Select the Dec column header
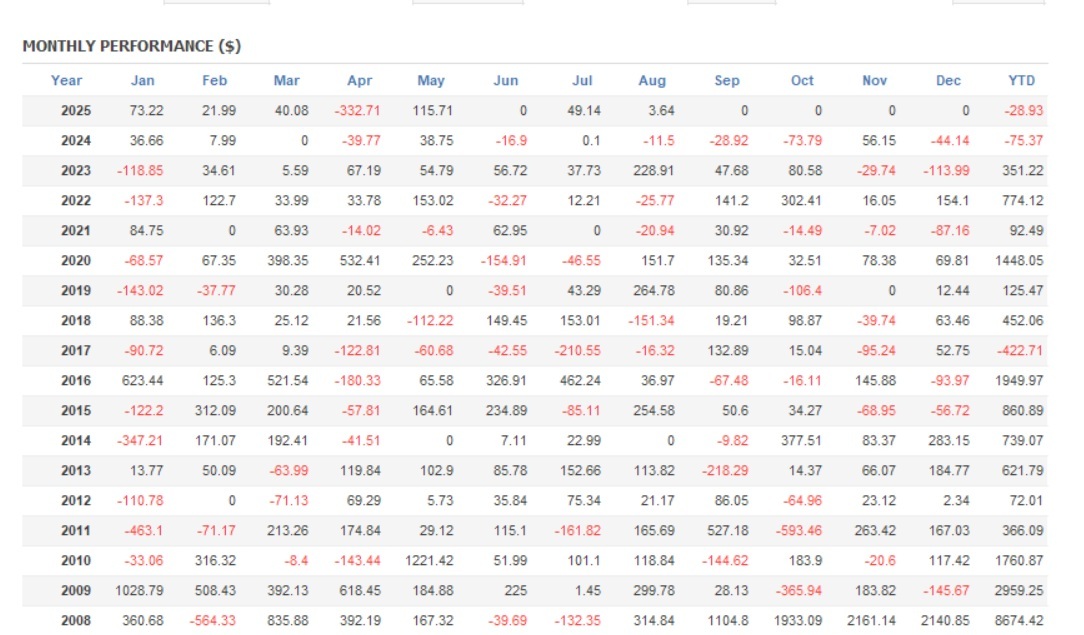1084x635 pixels. click(948, 81)
